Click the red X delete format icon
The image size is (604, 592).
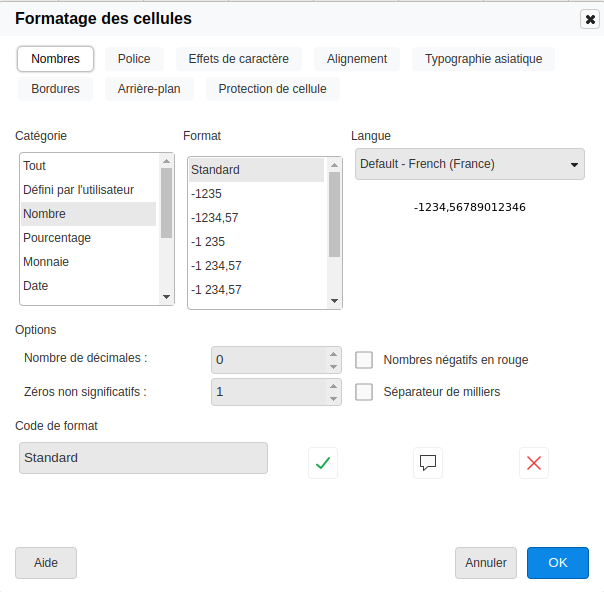534,463
